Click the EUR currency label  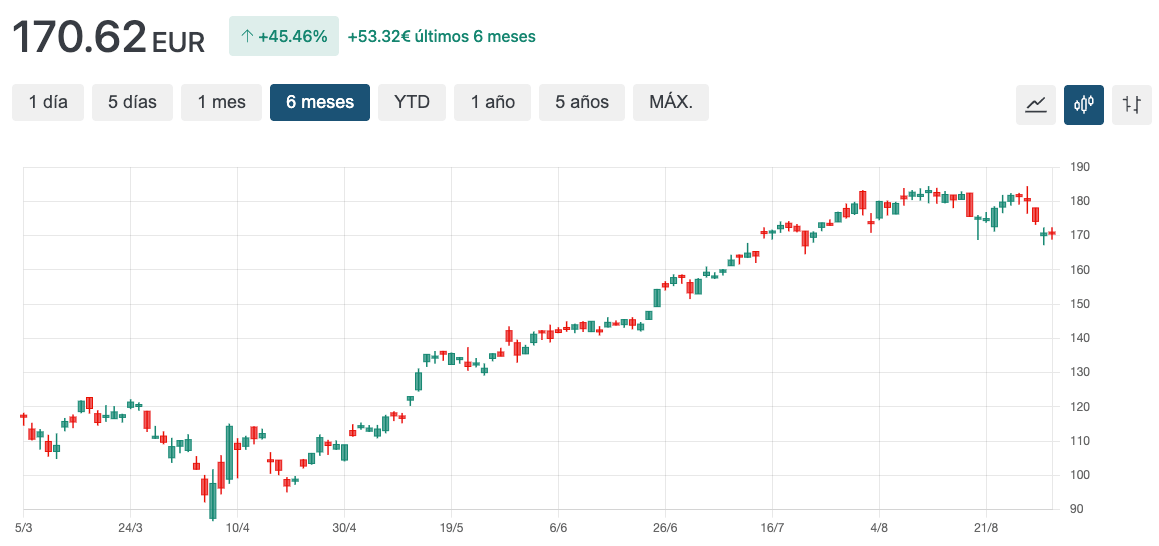[x=178, y=43]
